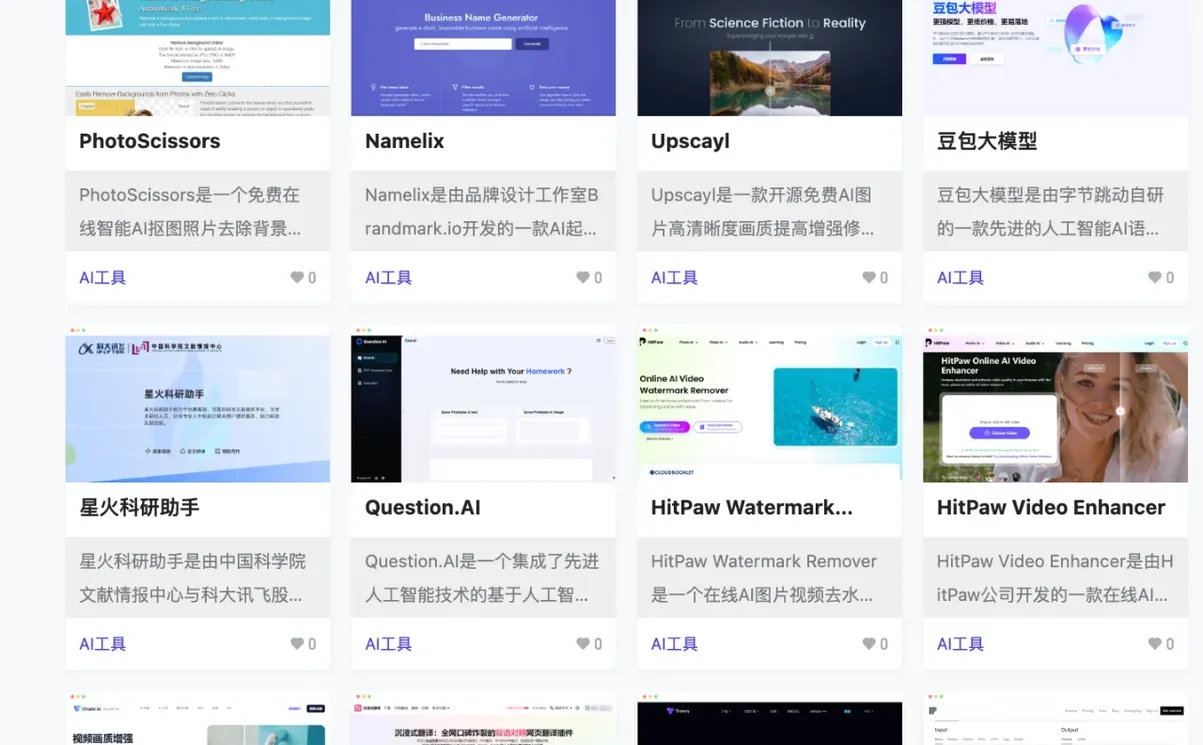
Task: Open the 星火科研助手 tool page
Action: (x=136, y=507)
